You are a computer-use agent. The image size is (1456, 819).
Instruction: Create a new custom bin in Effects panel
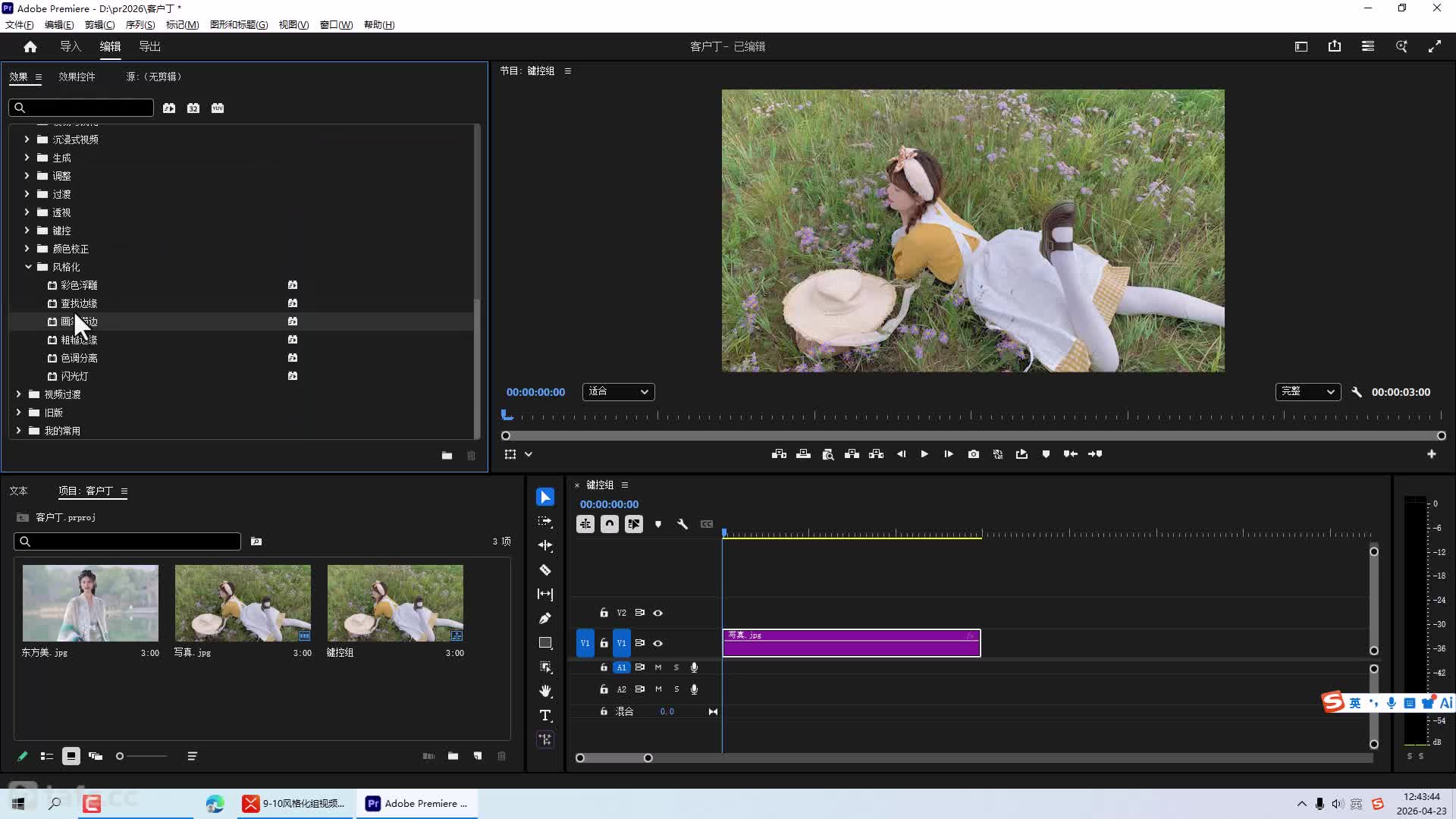point(447,456)
